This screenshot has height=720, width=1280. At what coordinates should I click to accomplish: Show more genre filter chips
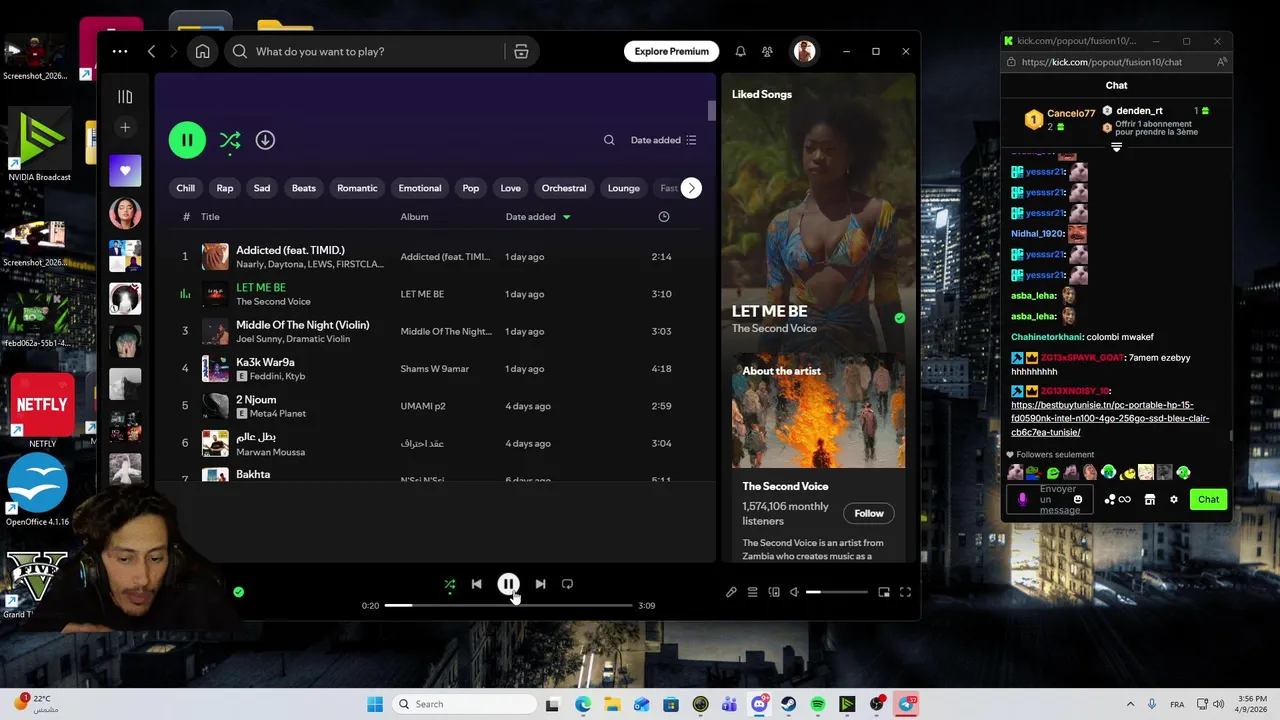pyautogui.click(x=691, y=188)
